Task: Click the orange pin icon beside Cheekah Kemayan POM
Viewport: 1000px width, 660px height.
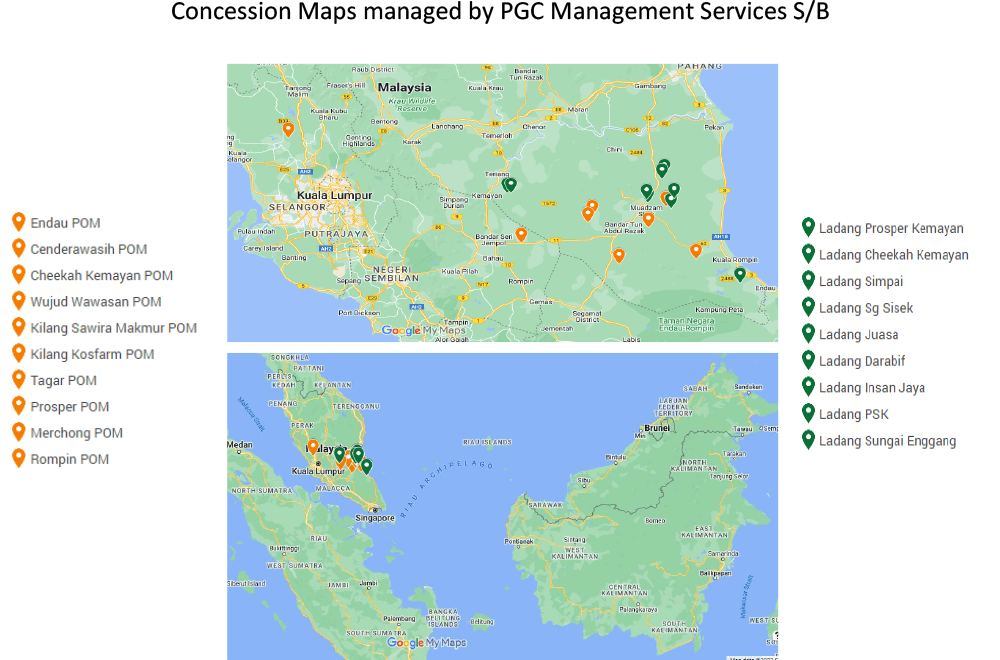Action: [x=18, y=274]
